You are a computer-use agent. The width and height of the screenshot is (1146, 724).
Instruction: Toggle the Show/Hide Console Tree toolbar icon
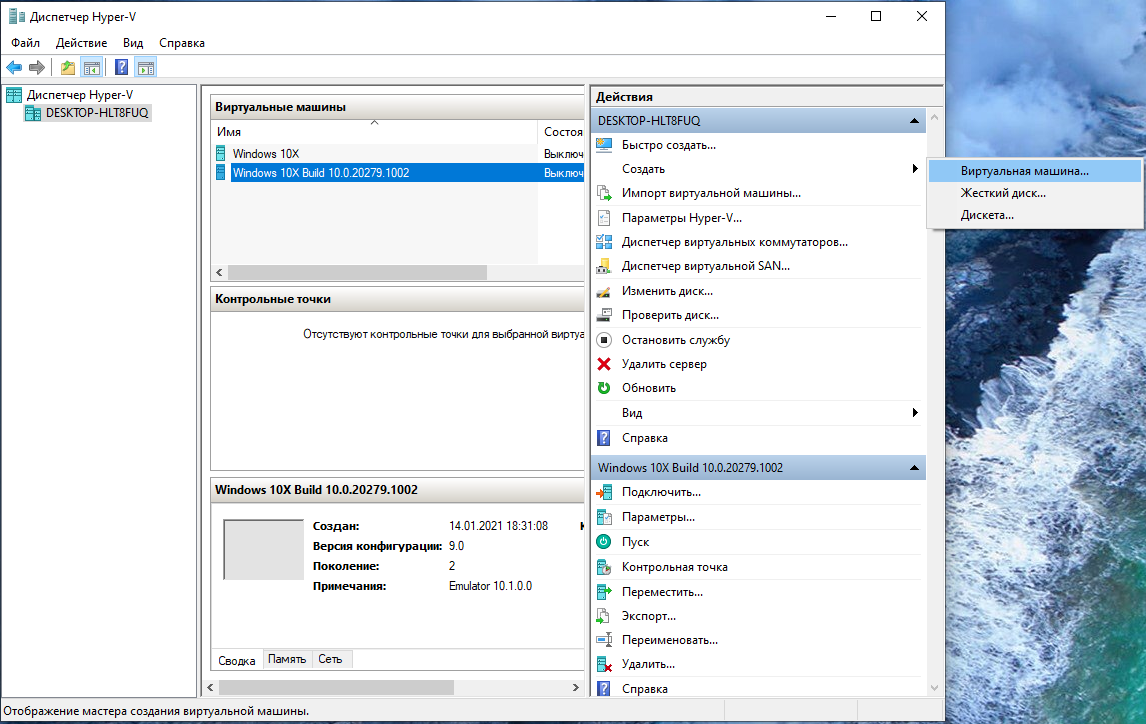coord(92,68)
